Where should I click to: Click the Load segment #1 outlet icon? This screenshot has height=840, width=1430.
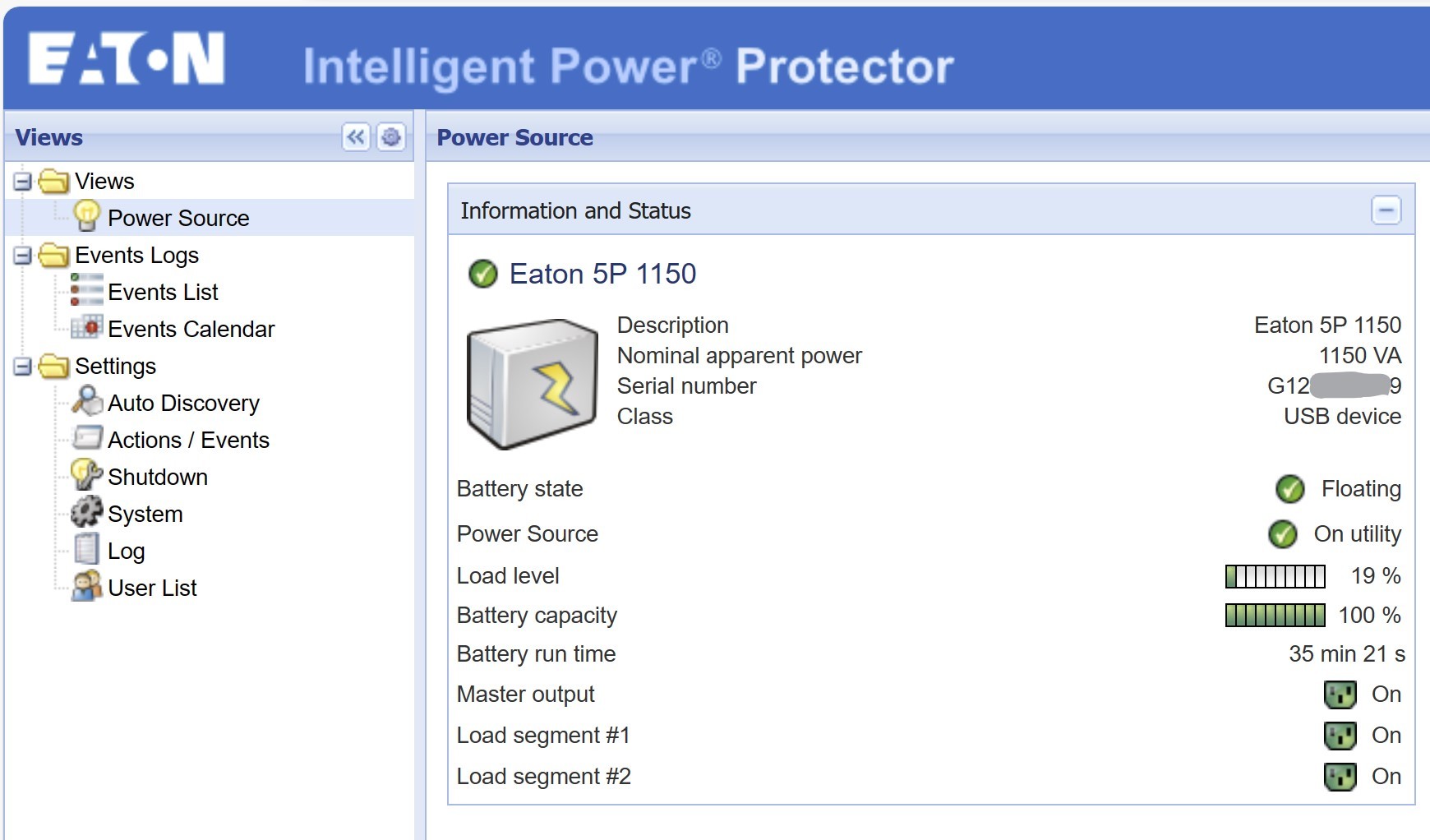tap(1340, 736)
